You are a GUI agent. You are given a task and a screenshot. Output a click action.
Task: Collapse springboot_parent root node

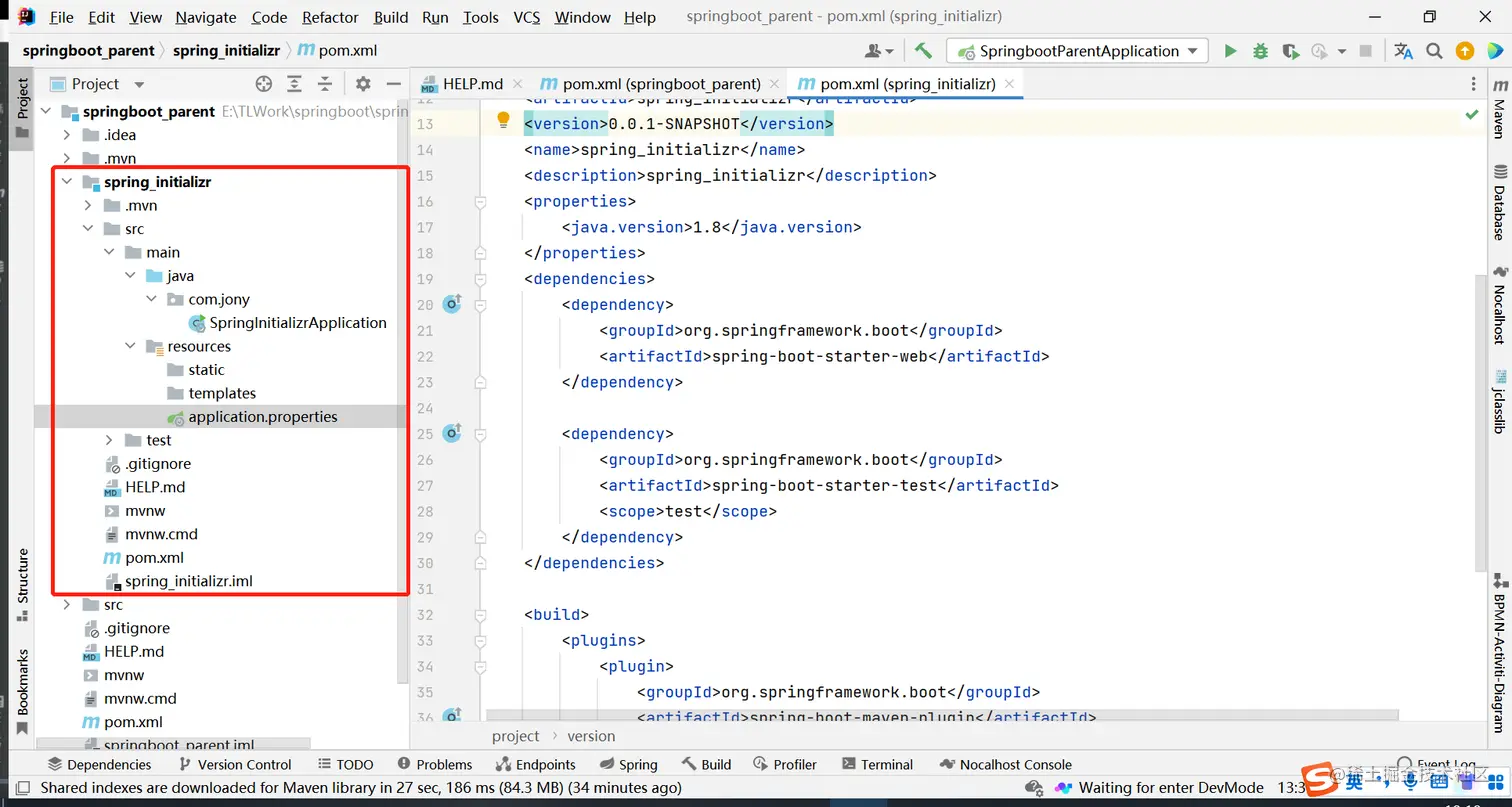tap(46, 111)
